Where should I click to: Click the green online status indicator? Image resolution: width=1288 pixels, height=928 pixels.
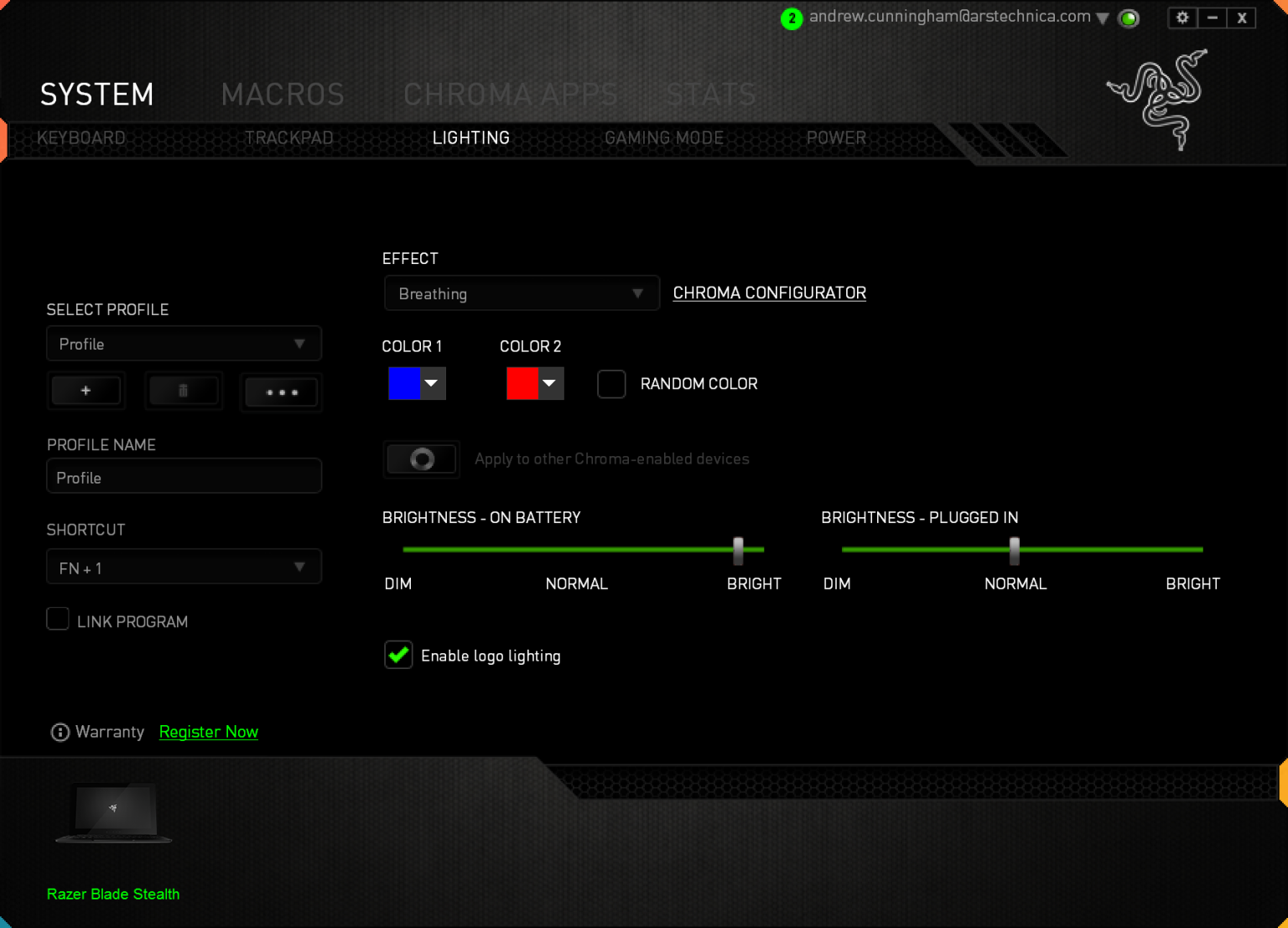click(x=1129, y=18)
